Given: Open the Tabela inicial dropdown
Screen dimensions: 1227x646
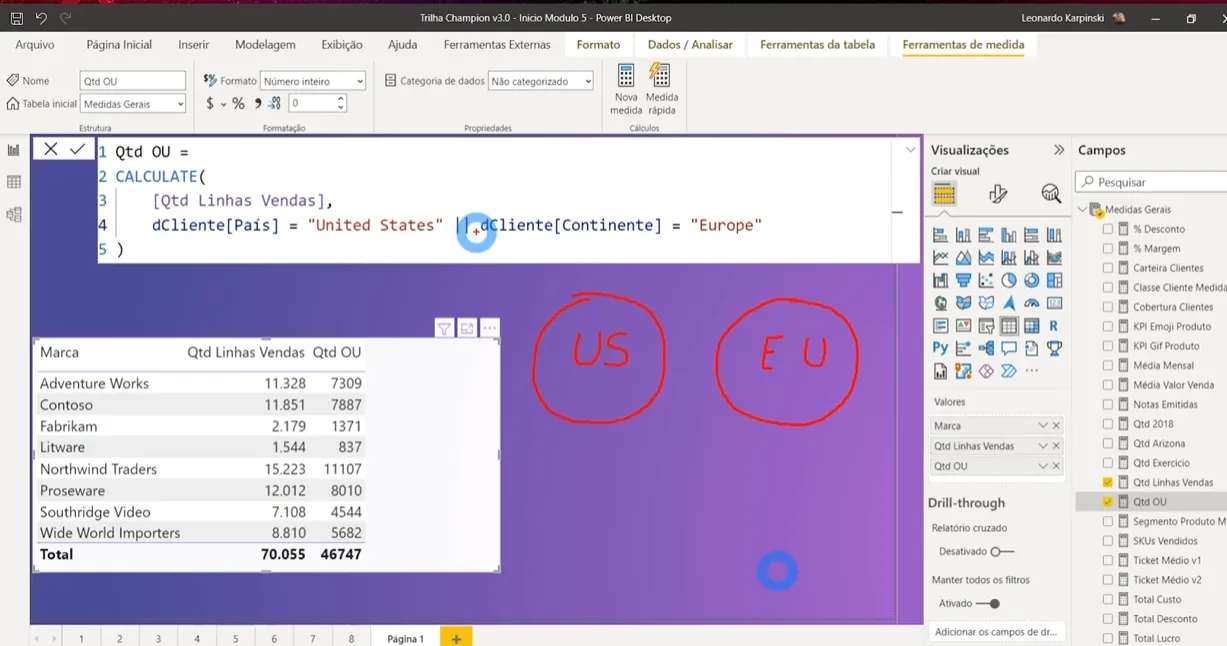Looking at the screenshot, I should pos(133,104).
